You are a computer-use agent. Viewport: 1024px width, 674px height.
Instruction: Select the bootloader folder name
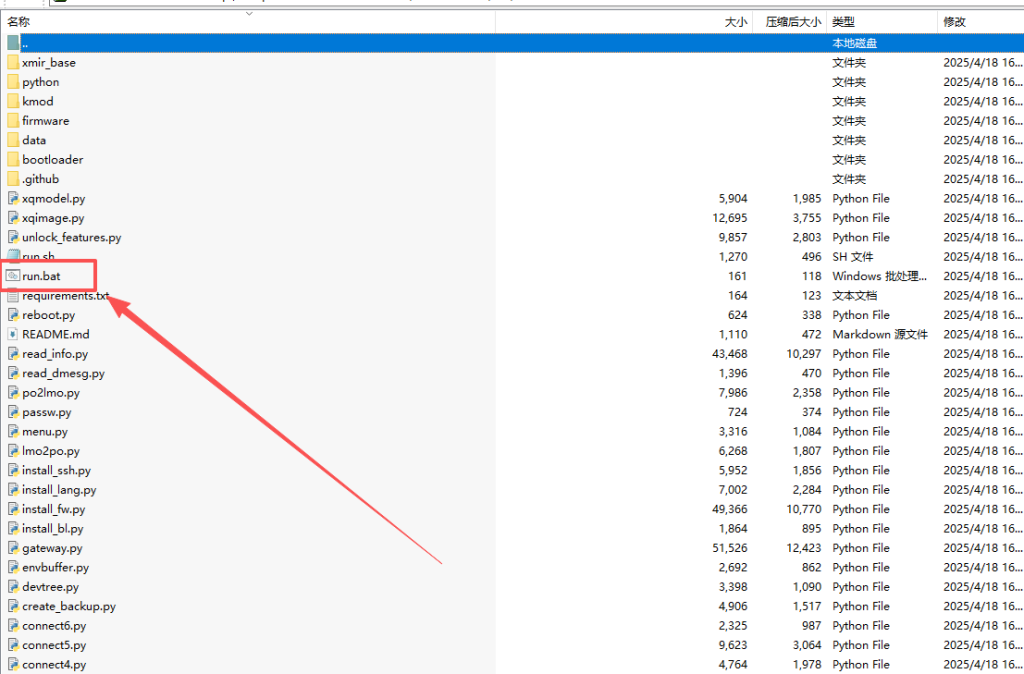[x=52, y=160]
